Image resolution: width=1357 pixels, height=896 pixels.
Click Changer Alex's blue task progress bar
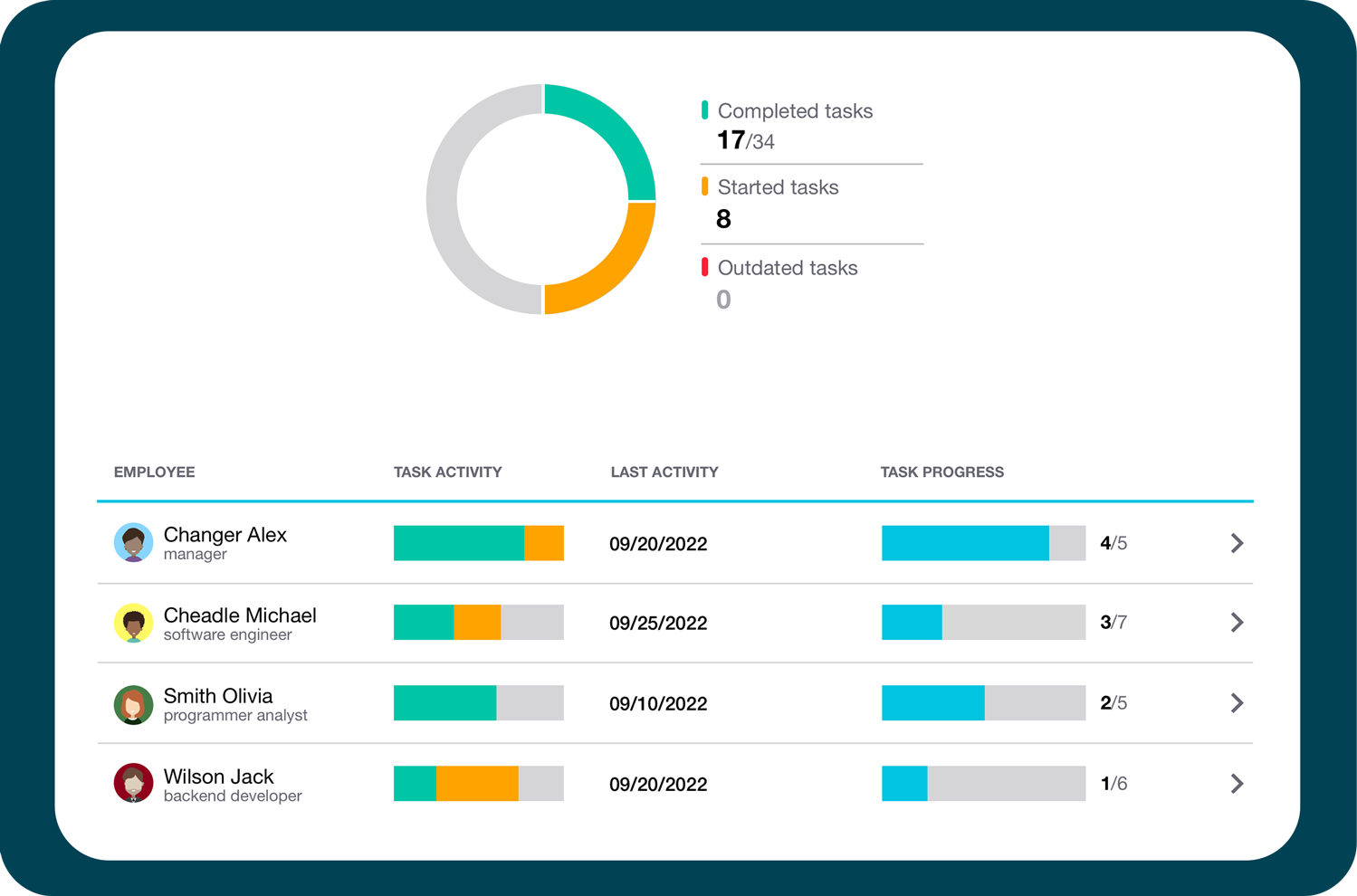965,543
